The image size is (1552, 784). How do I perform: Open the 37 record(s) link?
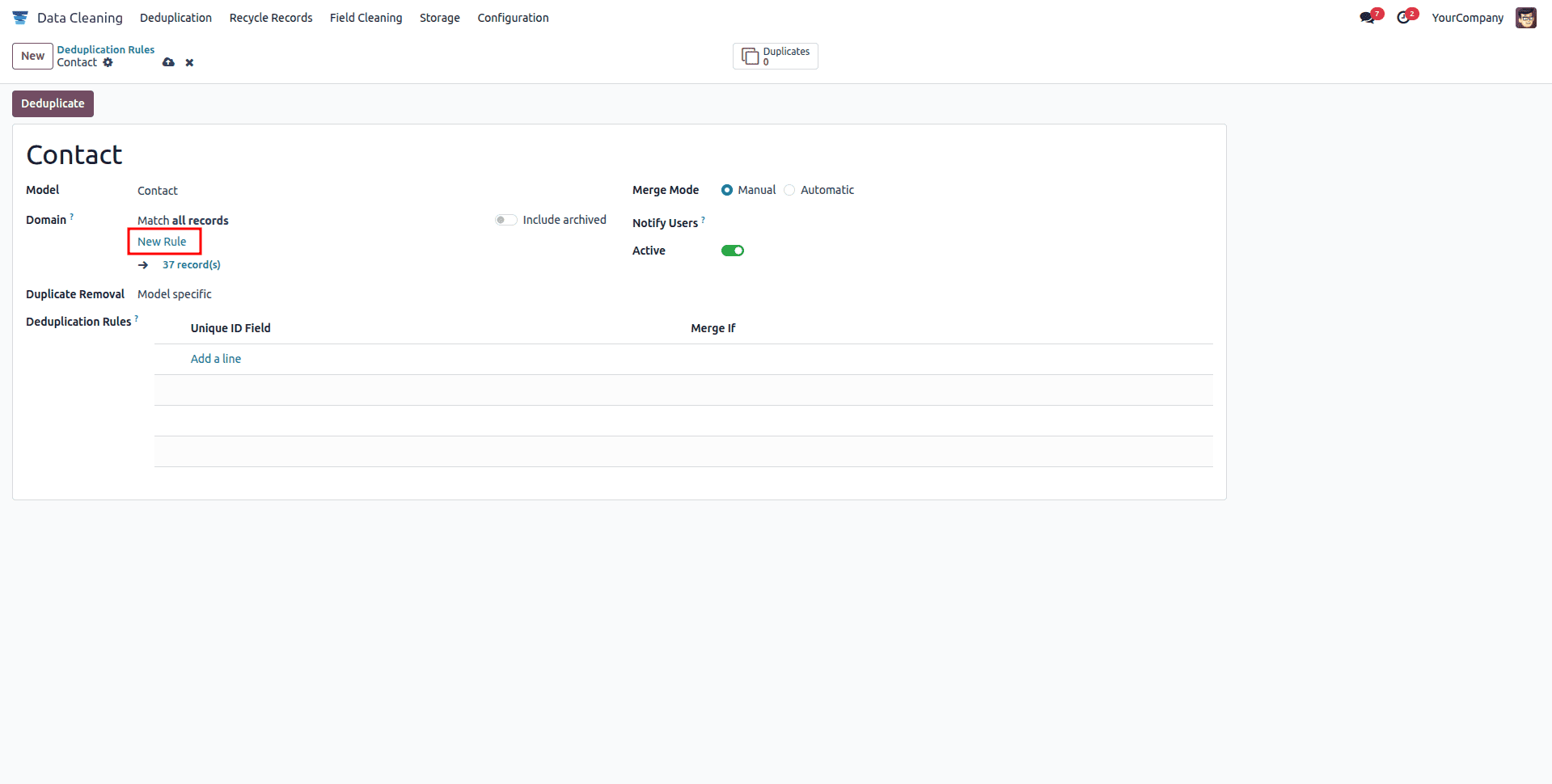pyautogui.click(x=191, y=264)
